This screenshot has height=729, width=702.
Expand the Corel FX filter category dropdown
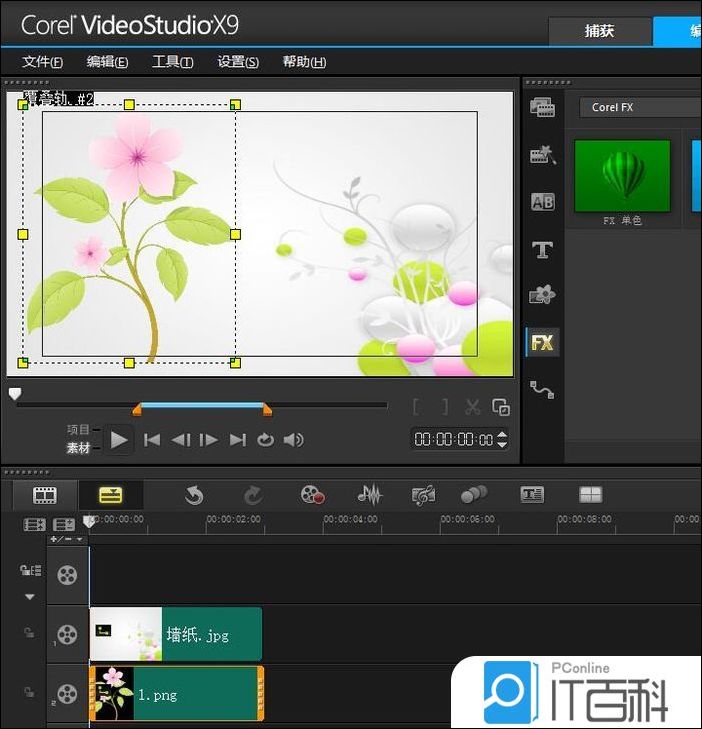pos(640,107)
